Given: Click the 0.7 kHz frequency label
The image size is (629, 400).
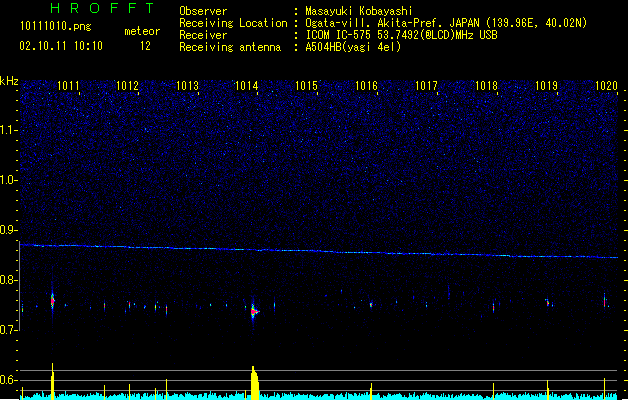Looking at the screenshot, I should 9,330.
